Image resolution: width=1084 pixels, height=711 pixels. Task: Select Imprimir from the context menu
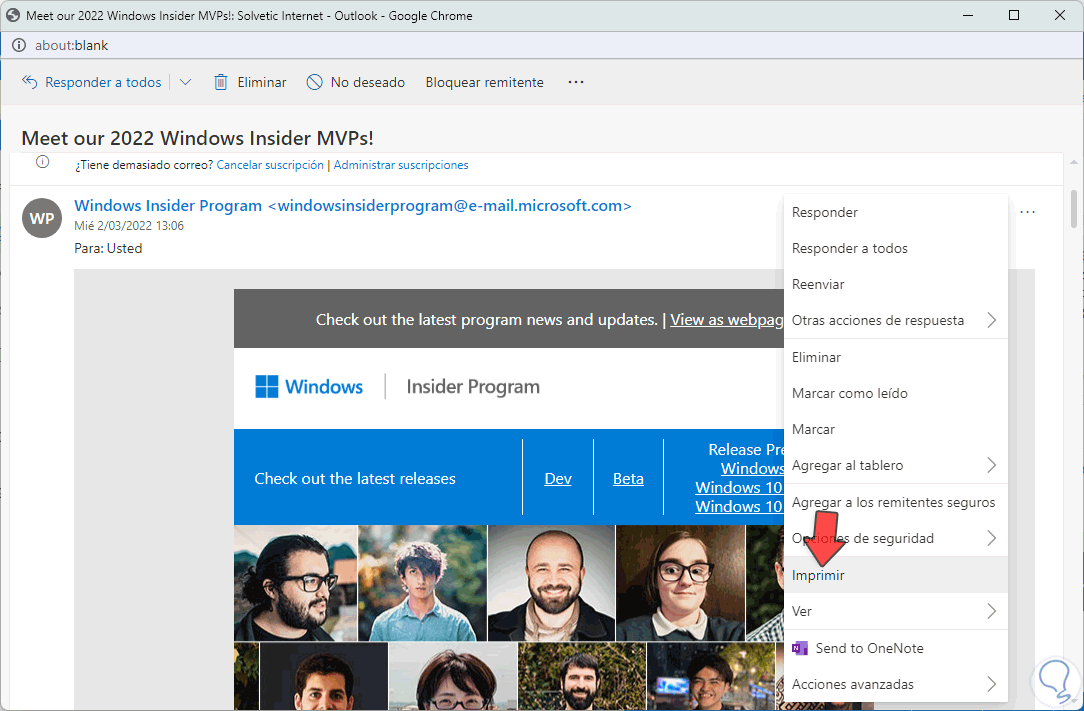click(818, 575)
